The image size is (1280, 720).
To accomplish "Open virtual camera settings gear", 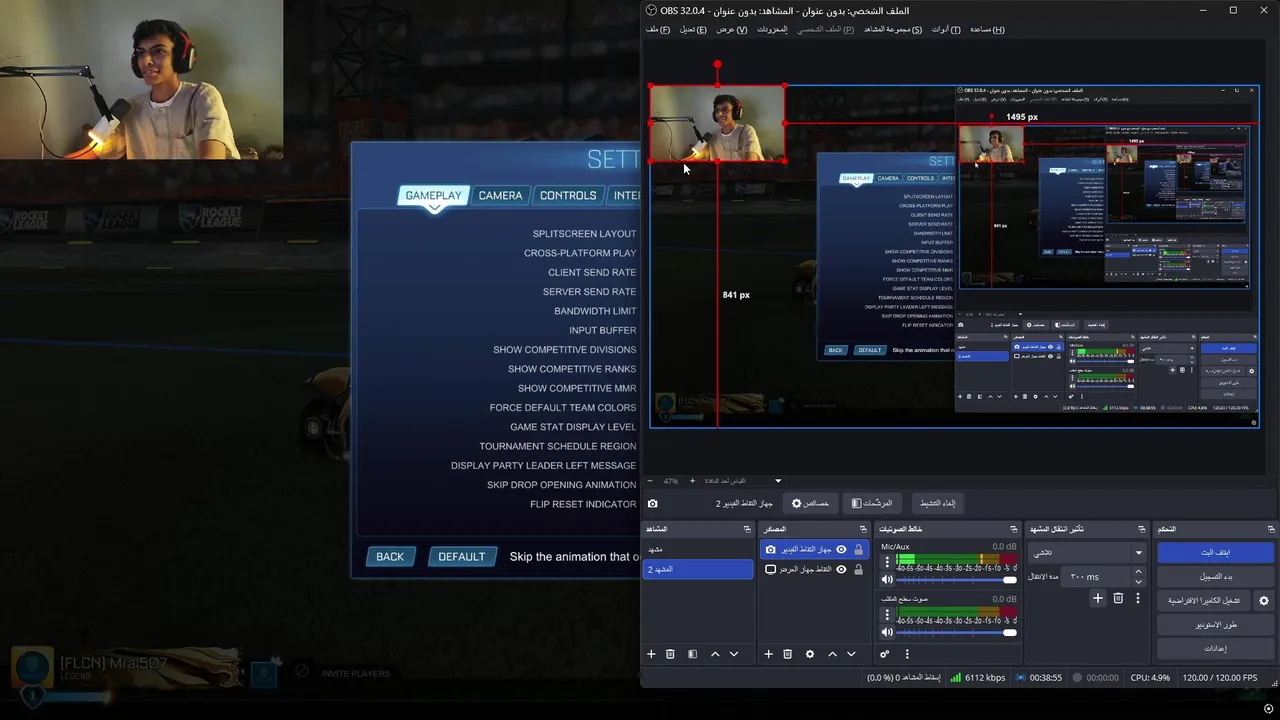I will pos(1264,601).
